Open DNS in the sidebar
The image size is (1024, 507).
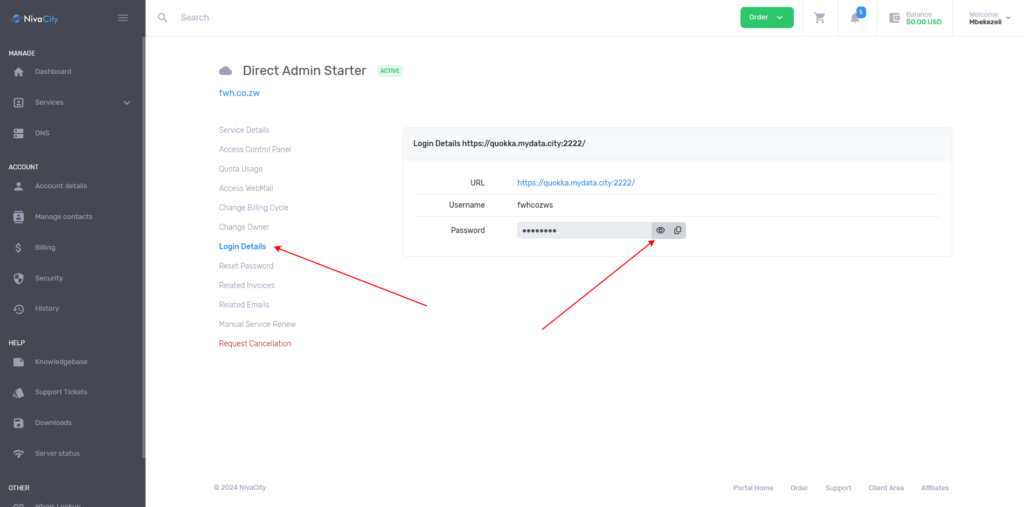(42, 133)
